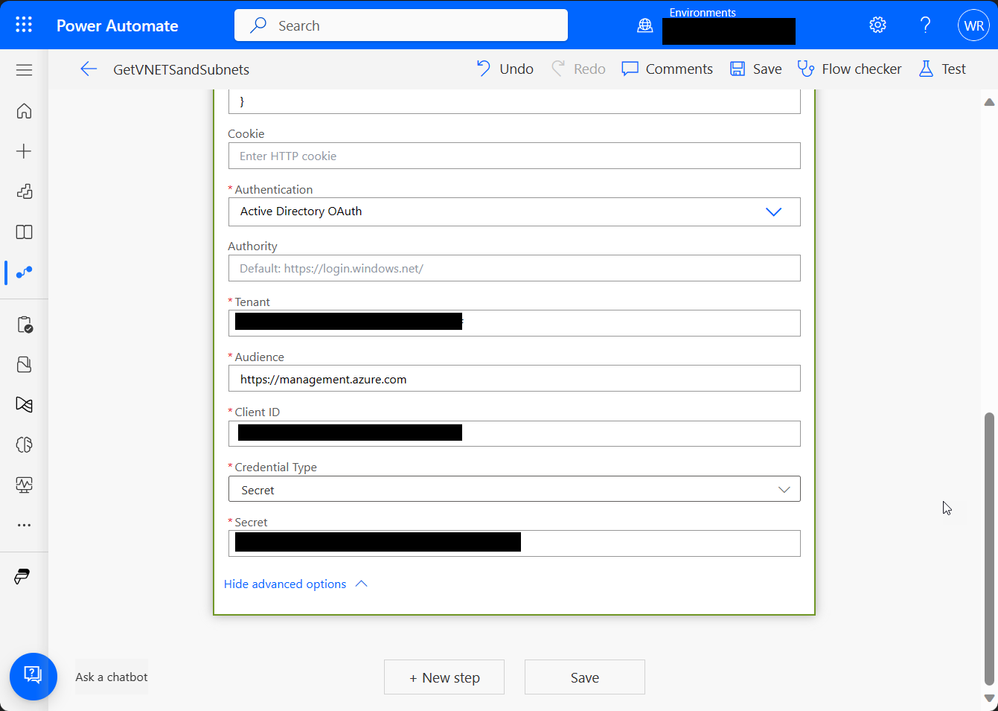Image resolution: width=998 pixels, height=711 pixels.
Task: Click the bottom Save button
Action: (x=585, y=677)
